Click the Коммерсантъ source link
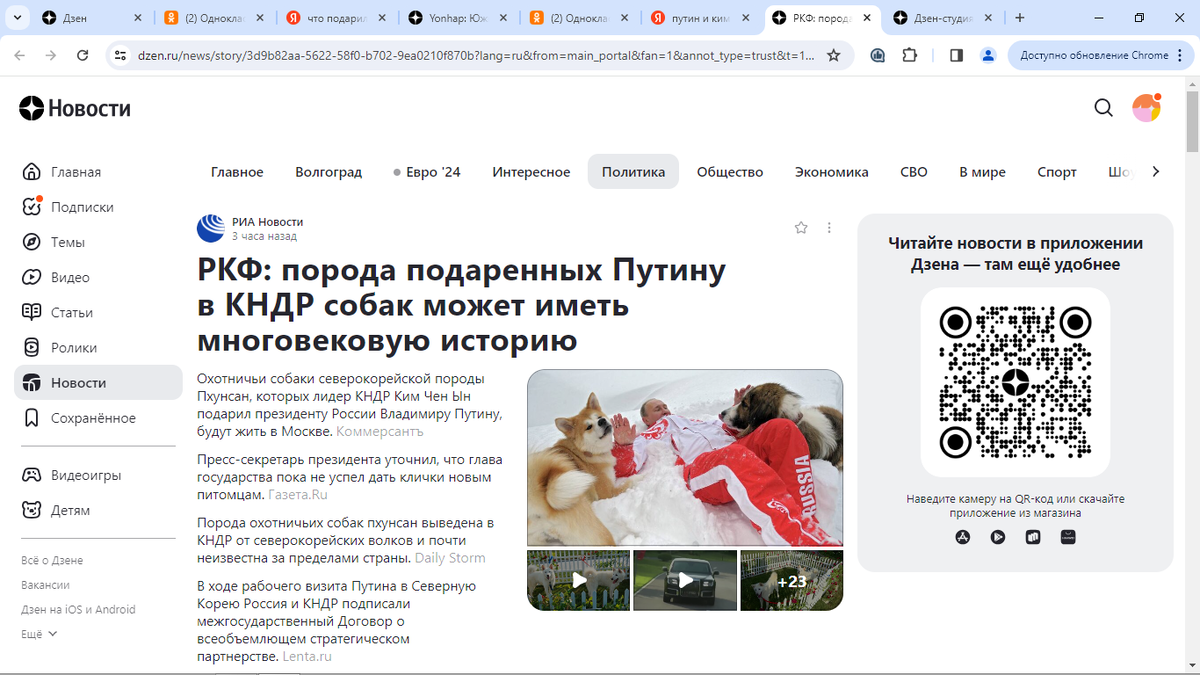 click(x=380, y=432)
